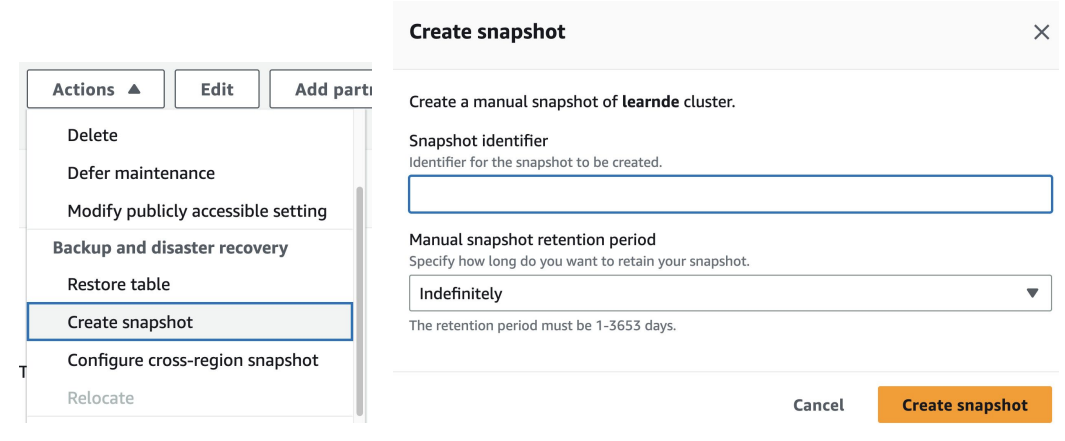Click the greyed-out Relocate menu item

[100, 398]
